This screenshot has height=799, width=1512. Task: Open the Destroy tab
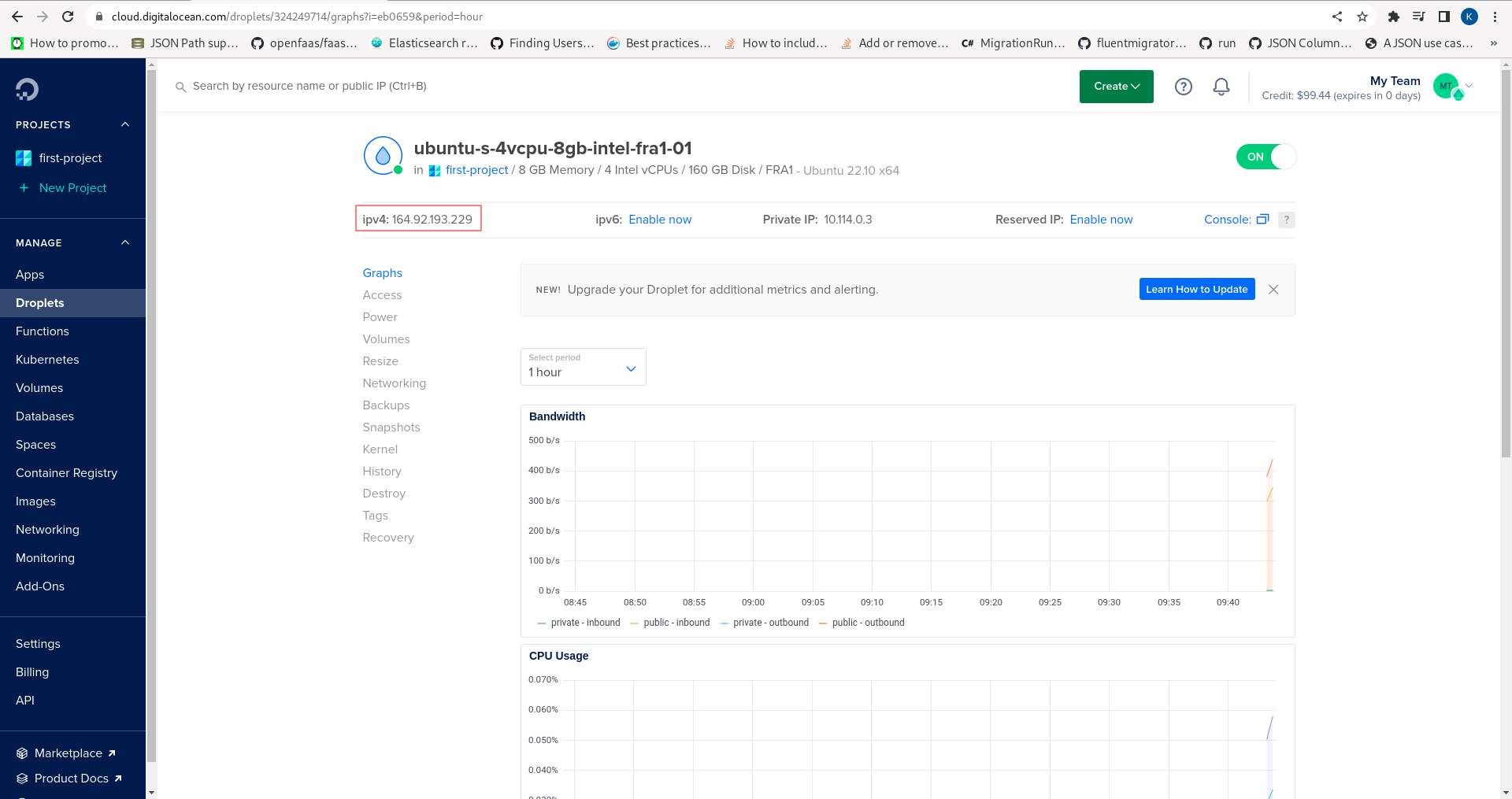384,494
